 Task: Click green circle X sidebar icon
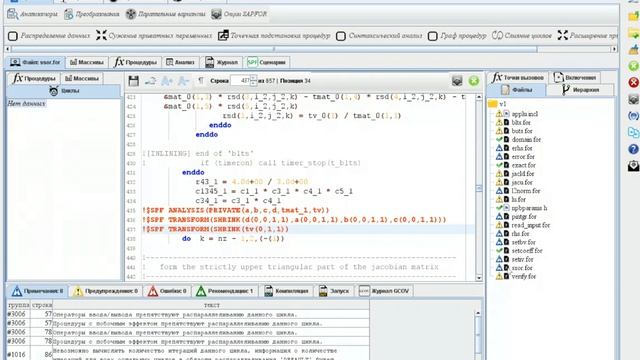(633, 66)
